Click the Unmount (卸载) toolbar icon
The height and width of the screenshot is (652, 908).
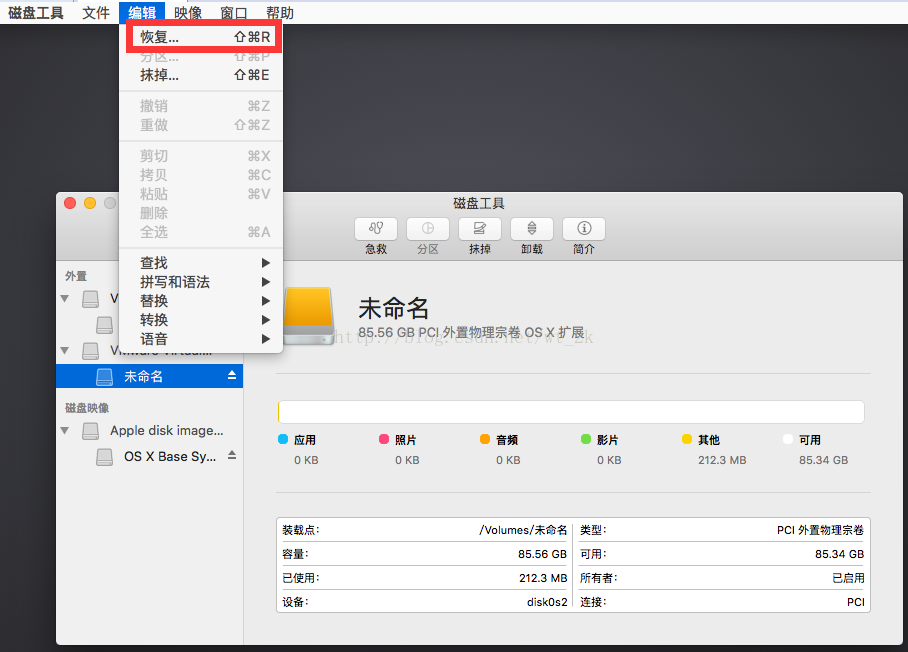click(x=532, y=229)
